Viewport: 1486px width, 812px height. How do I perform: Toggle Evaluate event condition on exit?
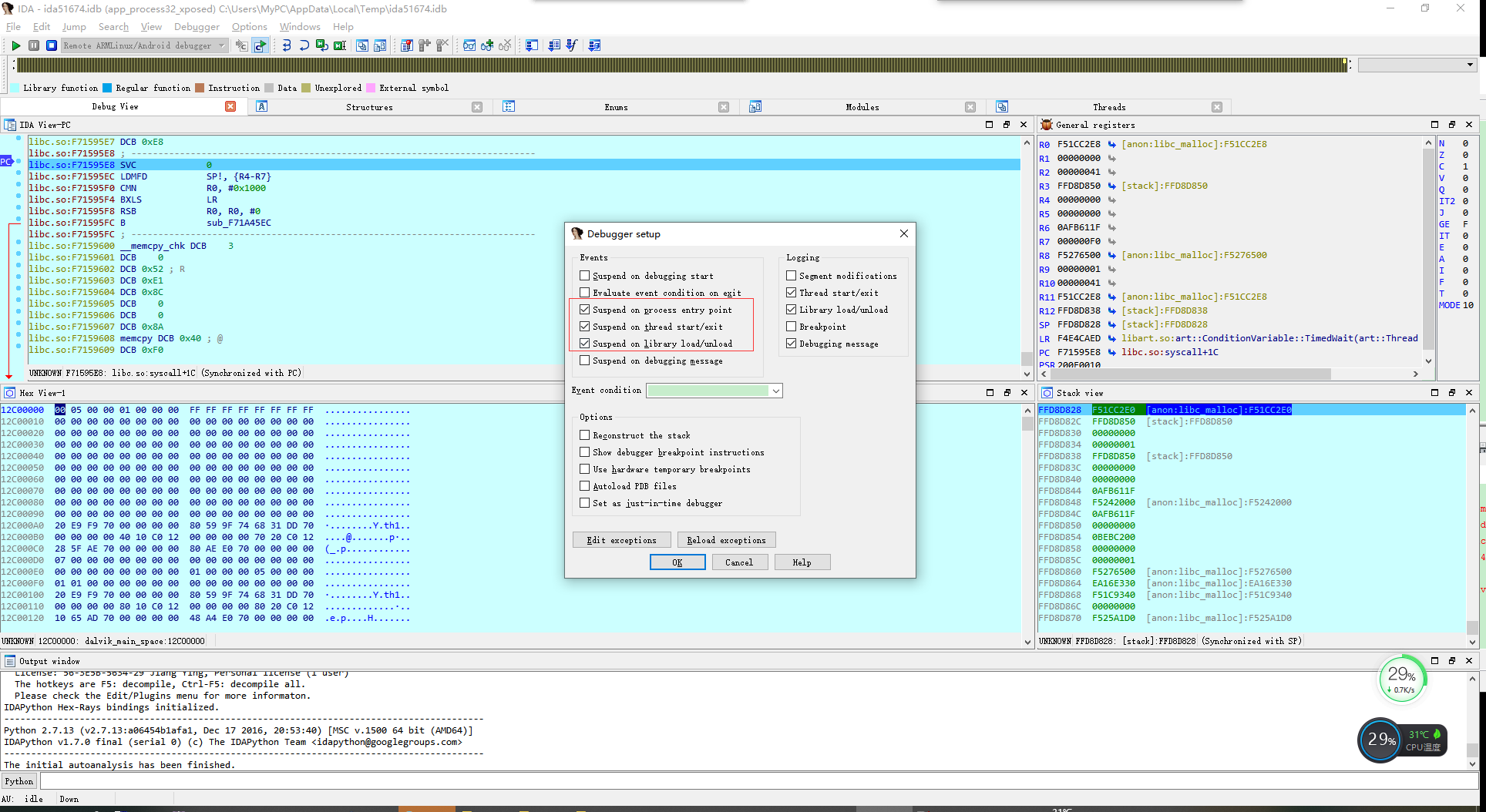[x=584, y=293]
